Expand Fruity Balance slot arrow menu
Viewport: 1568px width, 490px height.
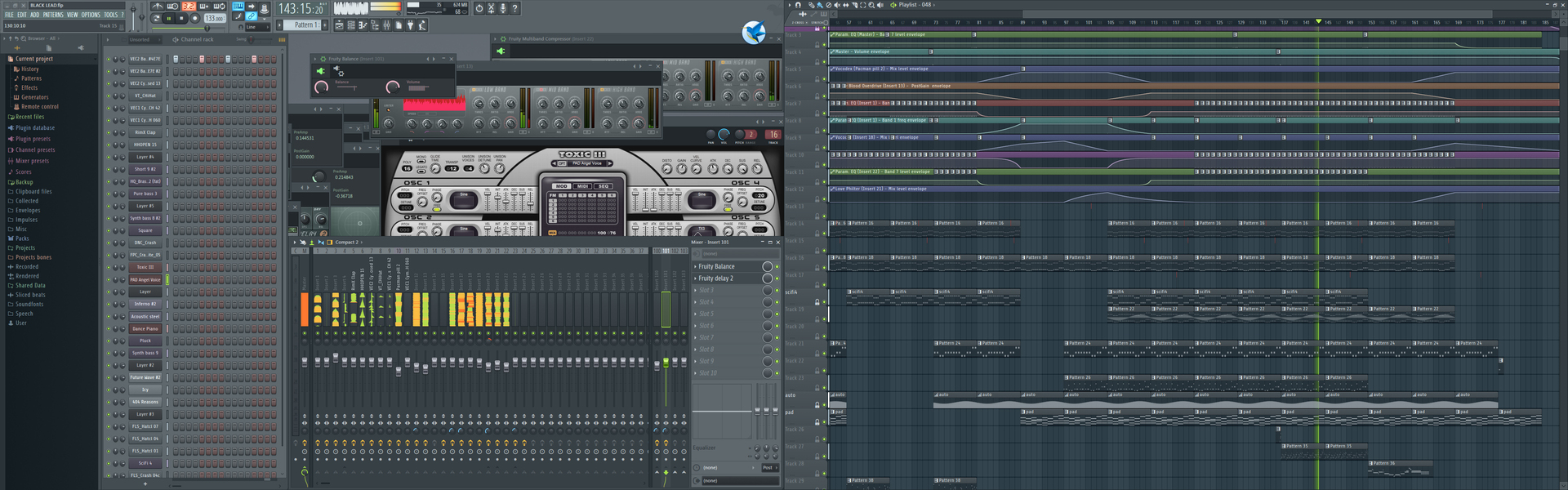(x=695, y=266)
